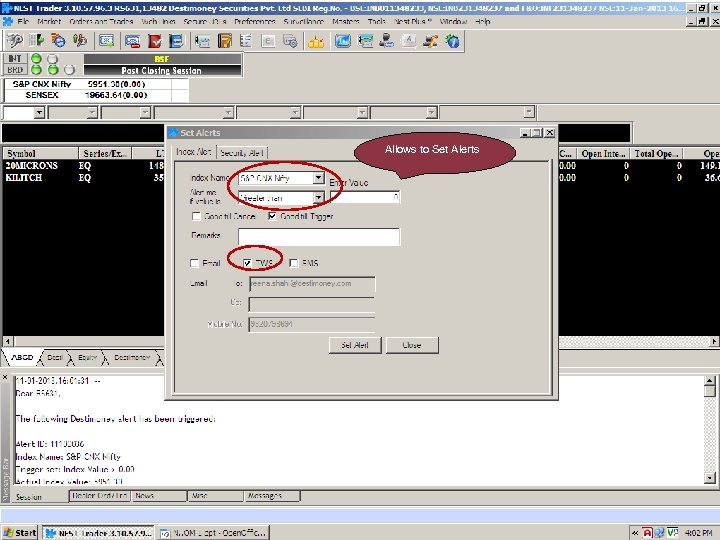The height and width of the screenshot is (540, 720).
Task: Switch to the Security Alert tab
Action: tap(242, 152)
